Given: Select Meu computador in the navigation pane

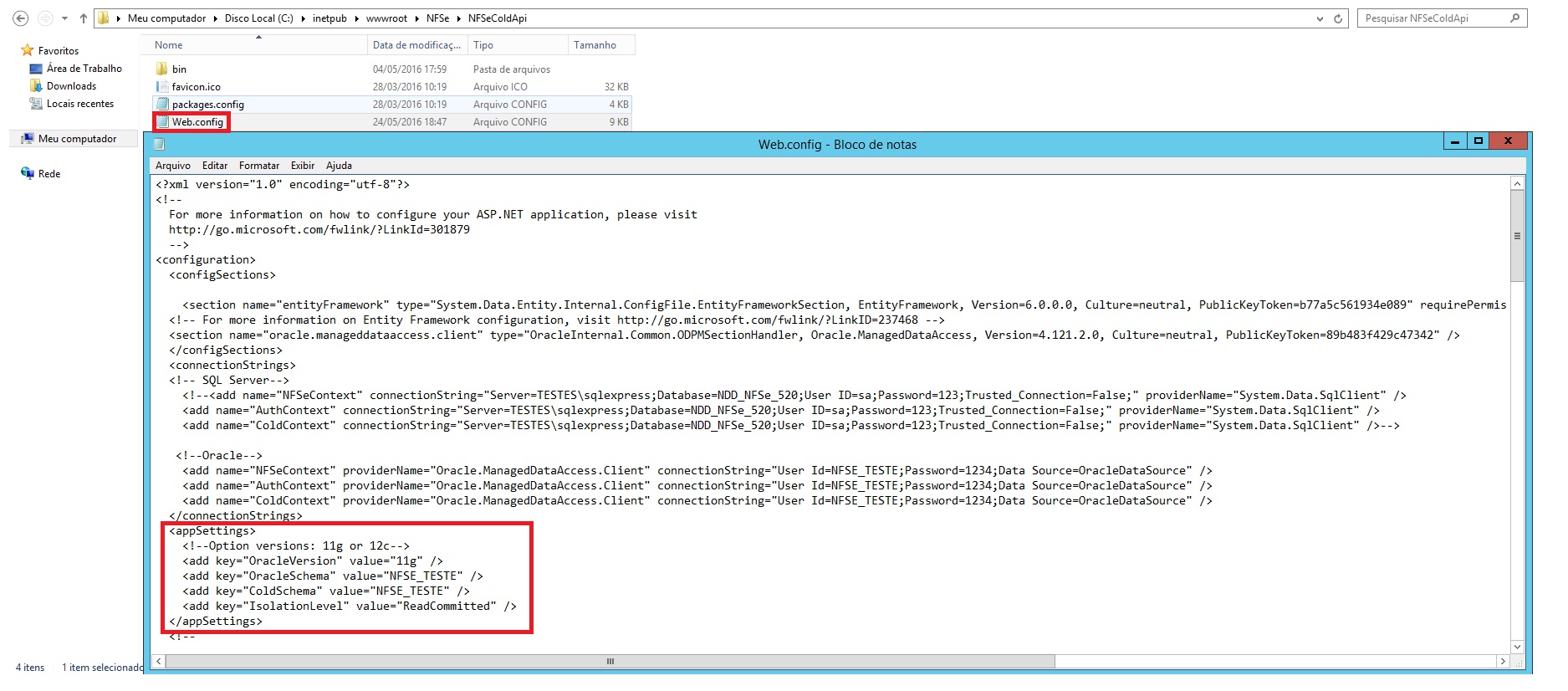Looking at the screenshot, I should coord(77,139).
